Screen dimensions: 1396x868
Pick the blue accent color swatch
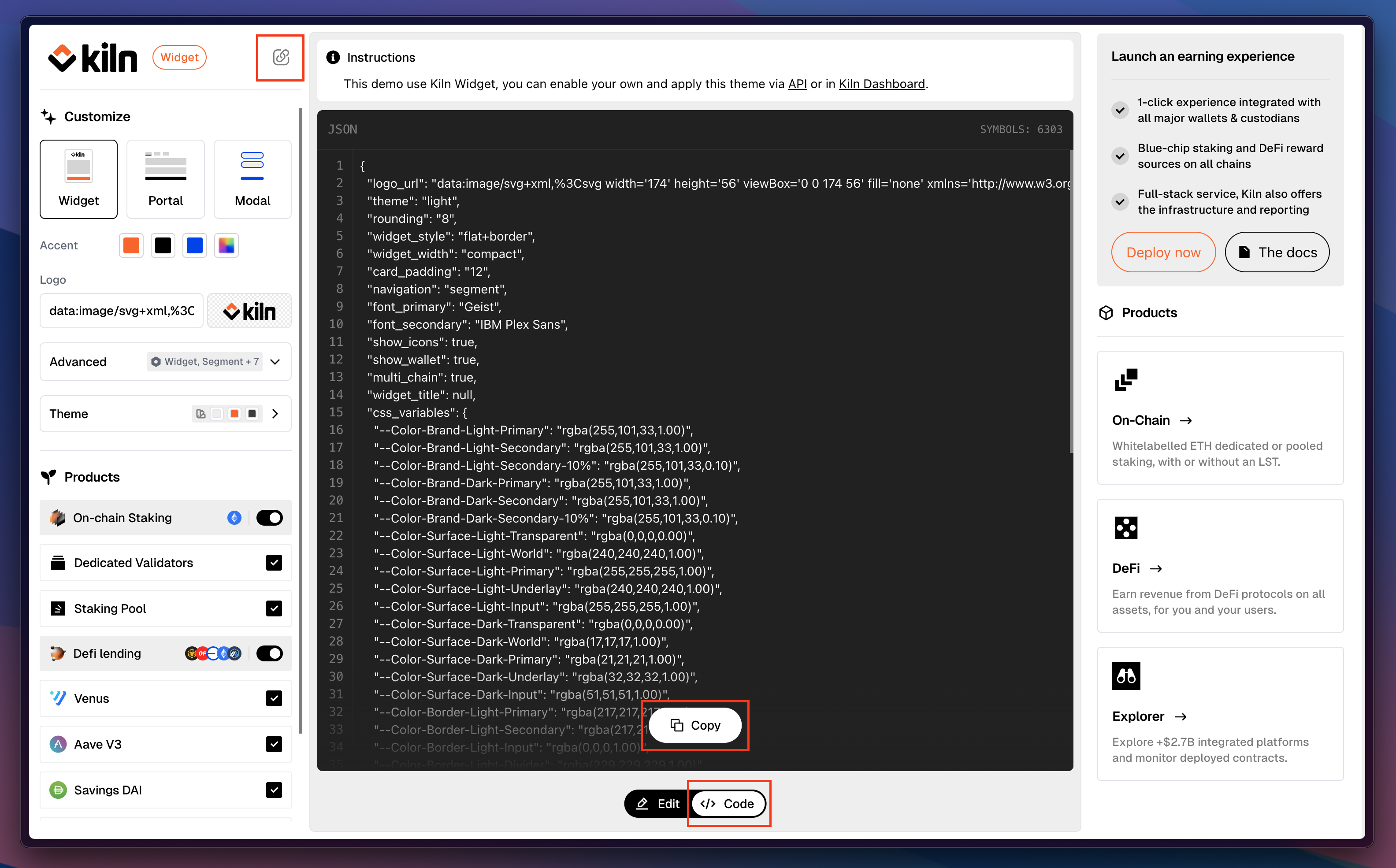point(195,246)
